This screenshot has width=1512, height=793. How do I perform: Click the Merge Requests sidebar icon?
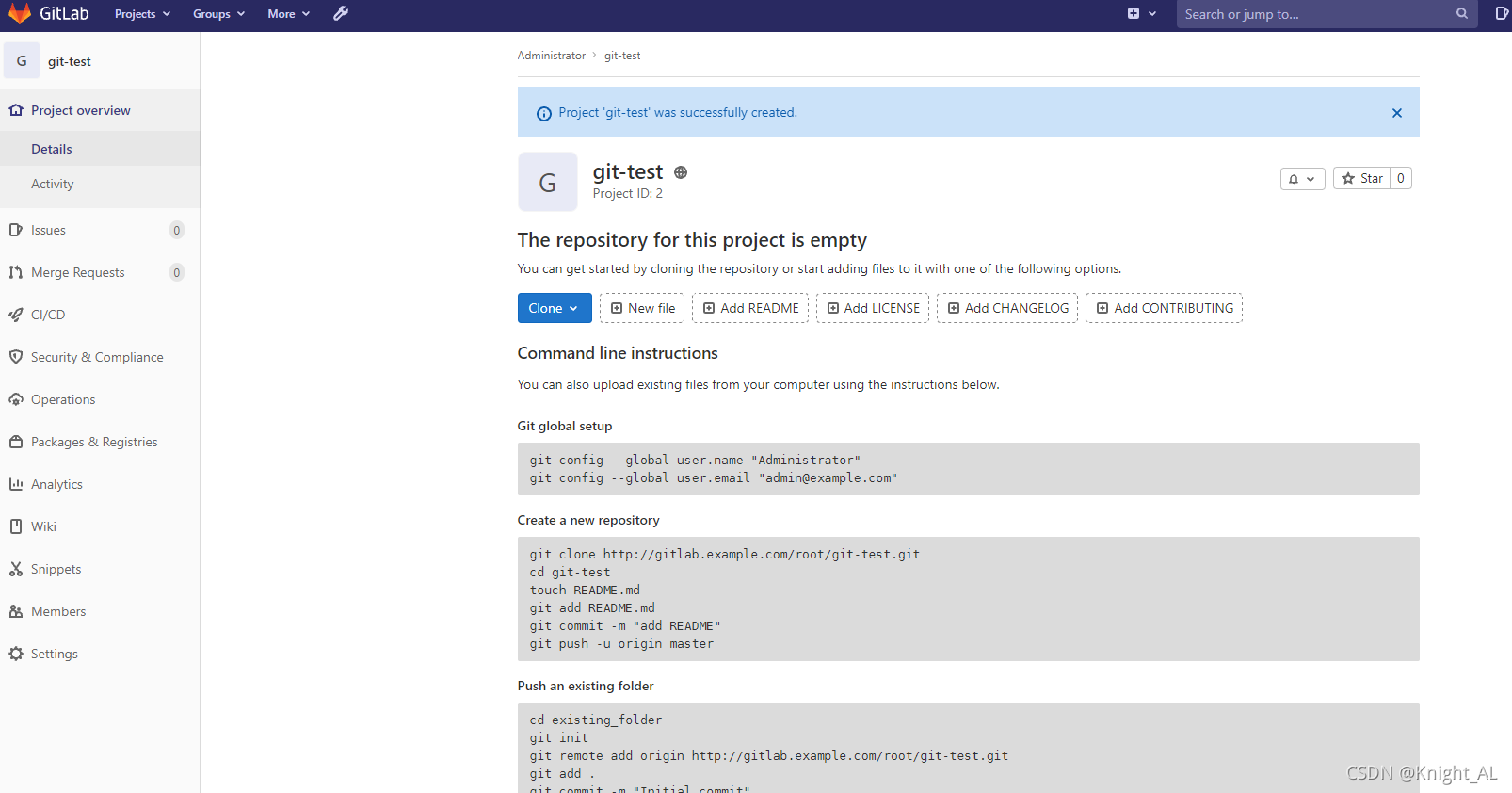click(16, 272)
